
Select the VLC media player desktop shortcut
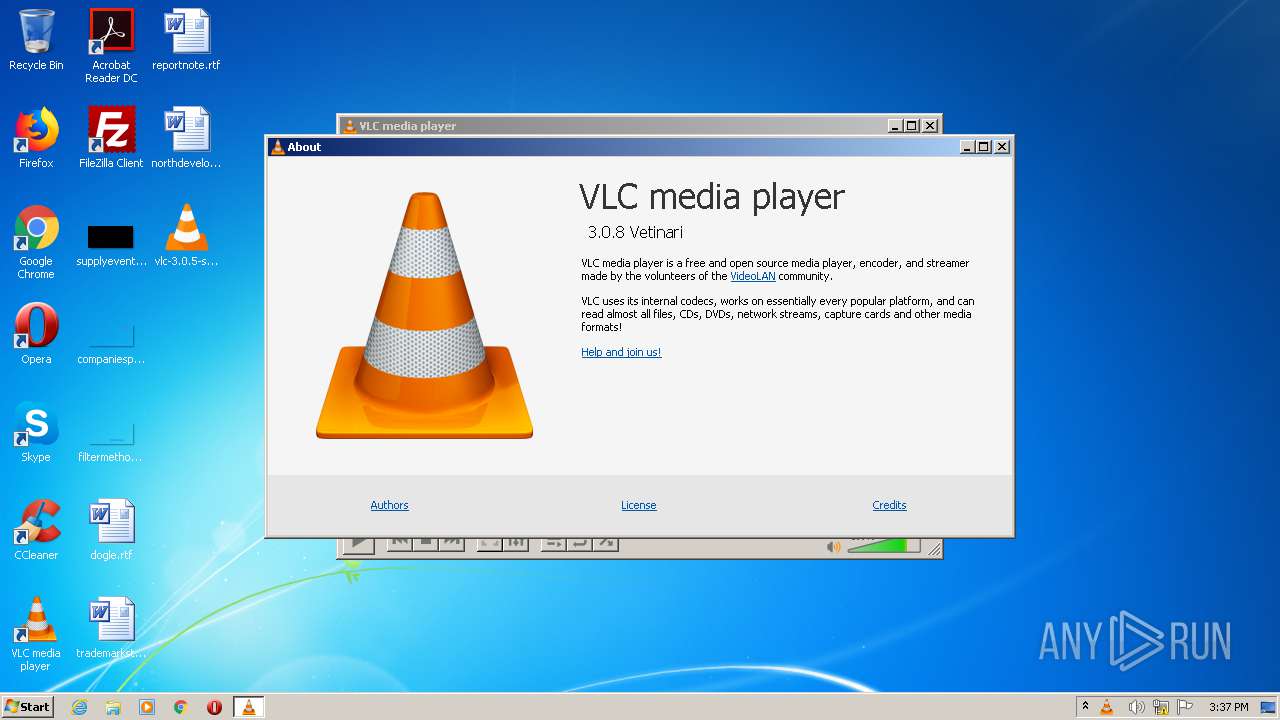[36, 634]
